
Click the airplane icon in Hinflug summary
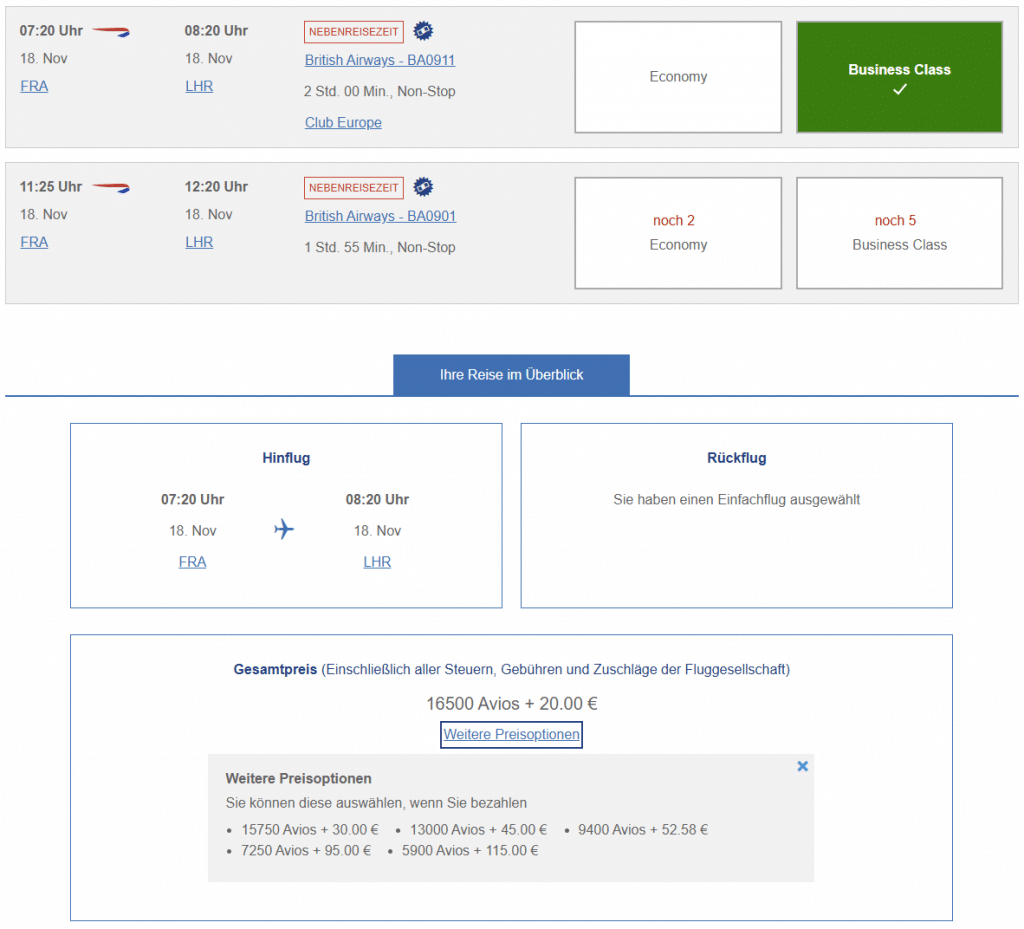point(284,529)
